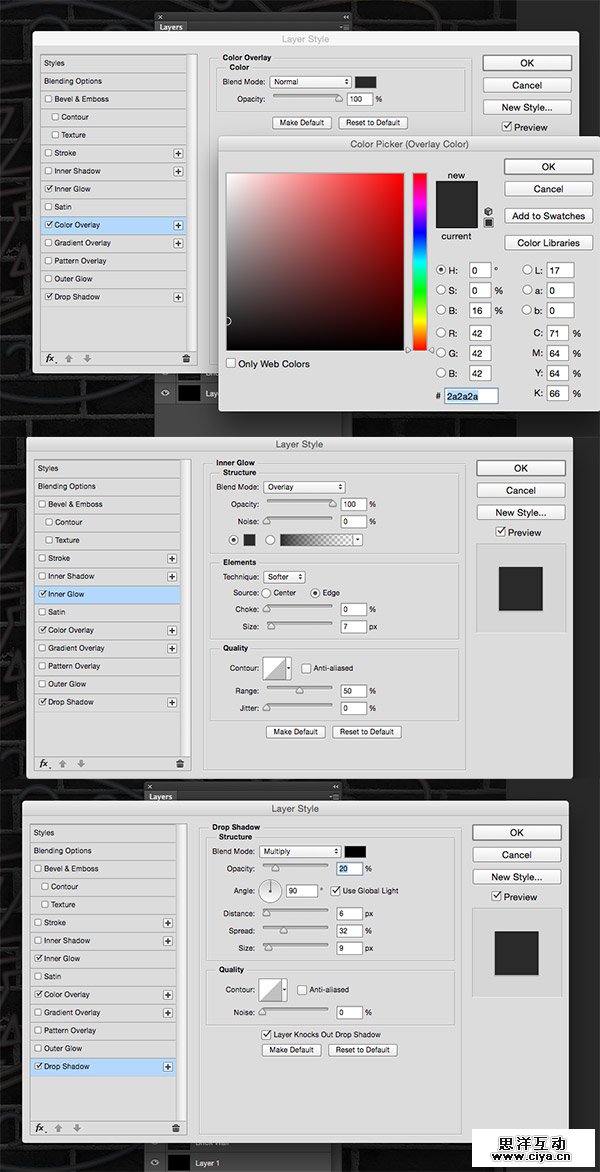Click the web-safe color cube icon in Color Picker
600x1172 pixels.
(488, 211)
